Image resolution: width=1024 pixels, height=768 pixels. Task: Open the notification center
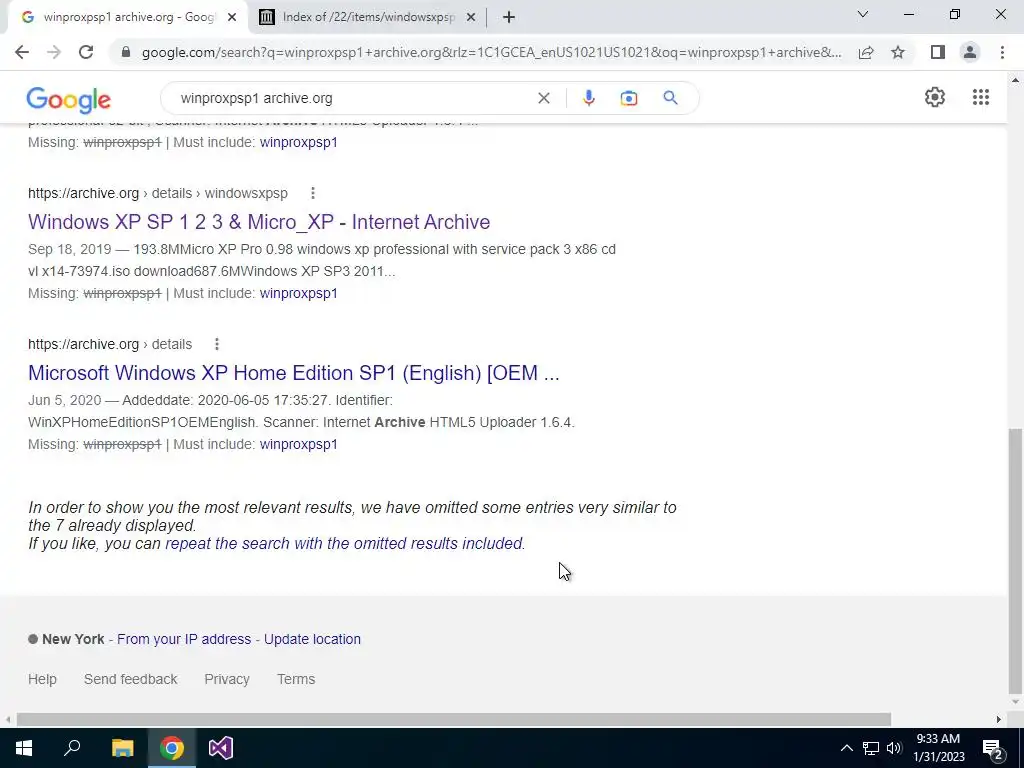coord(993,750)
